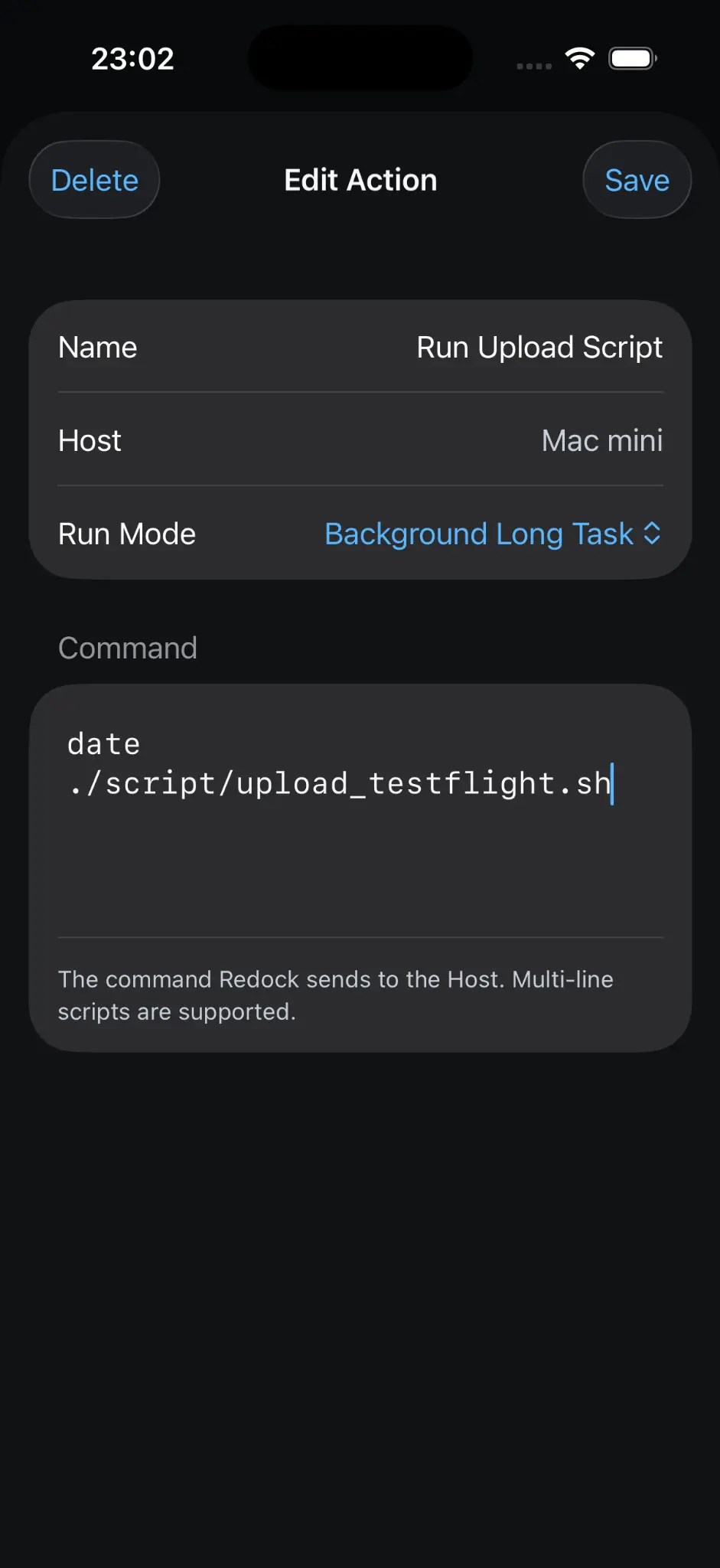
Task: Place cursor on the date command line
Action: click(104, 743)
